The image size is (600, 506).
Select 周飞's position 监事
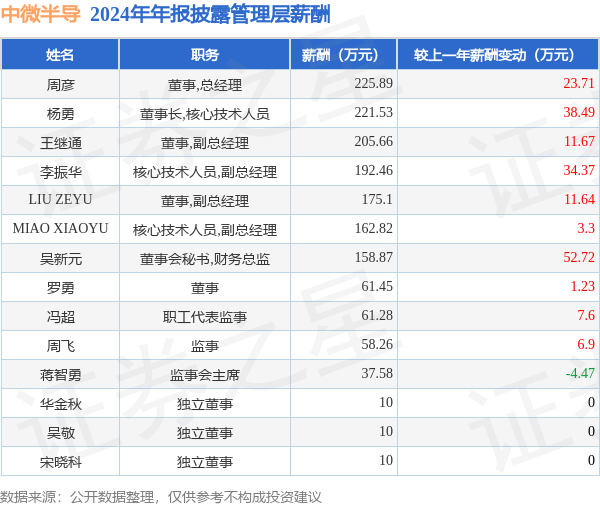[x=205, y=346]
